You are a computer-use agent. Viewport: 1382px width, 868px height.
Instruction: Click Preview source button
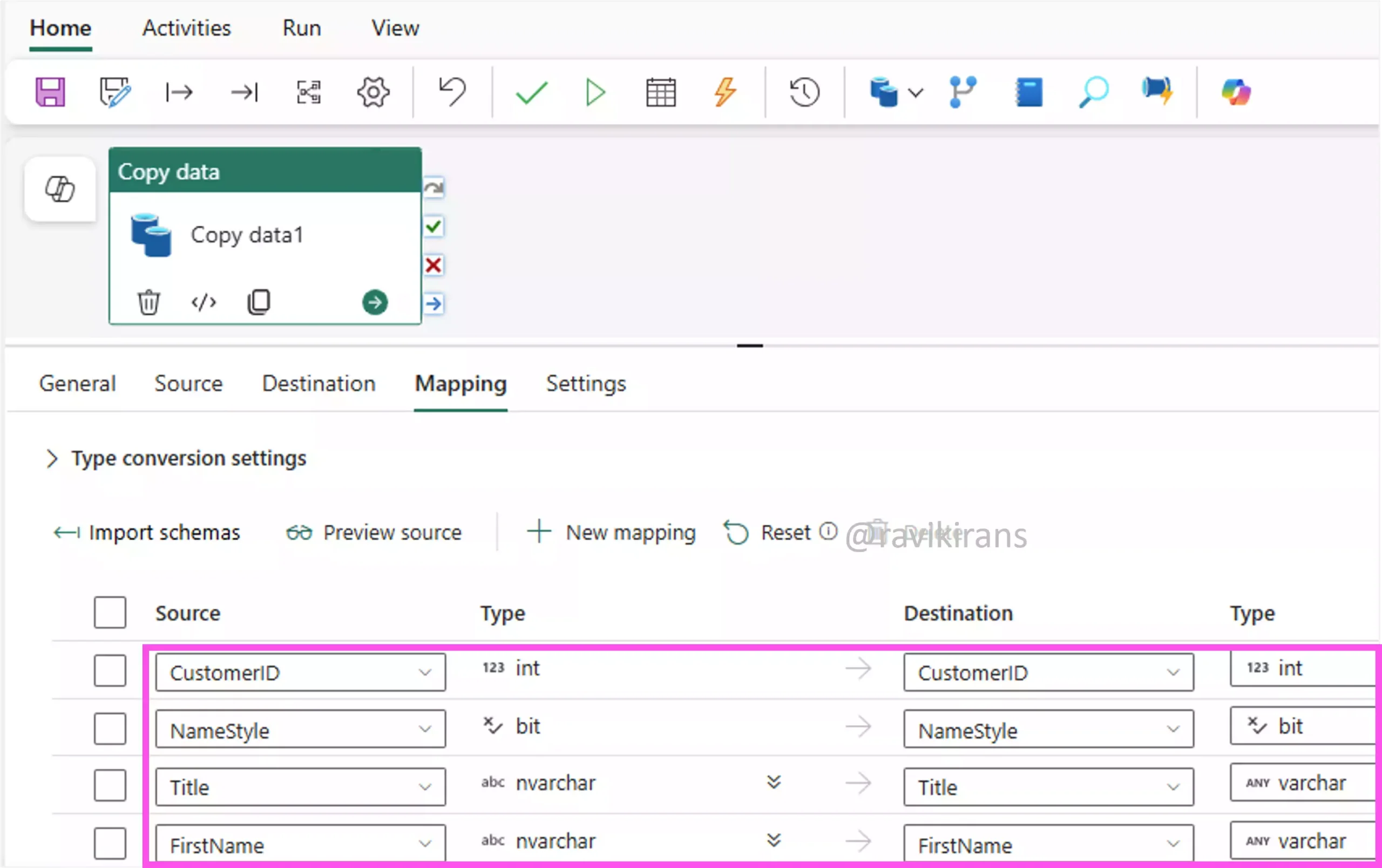(x=374, y=532)
